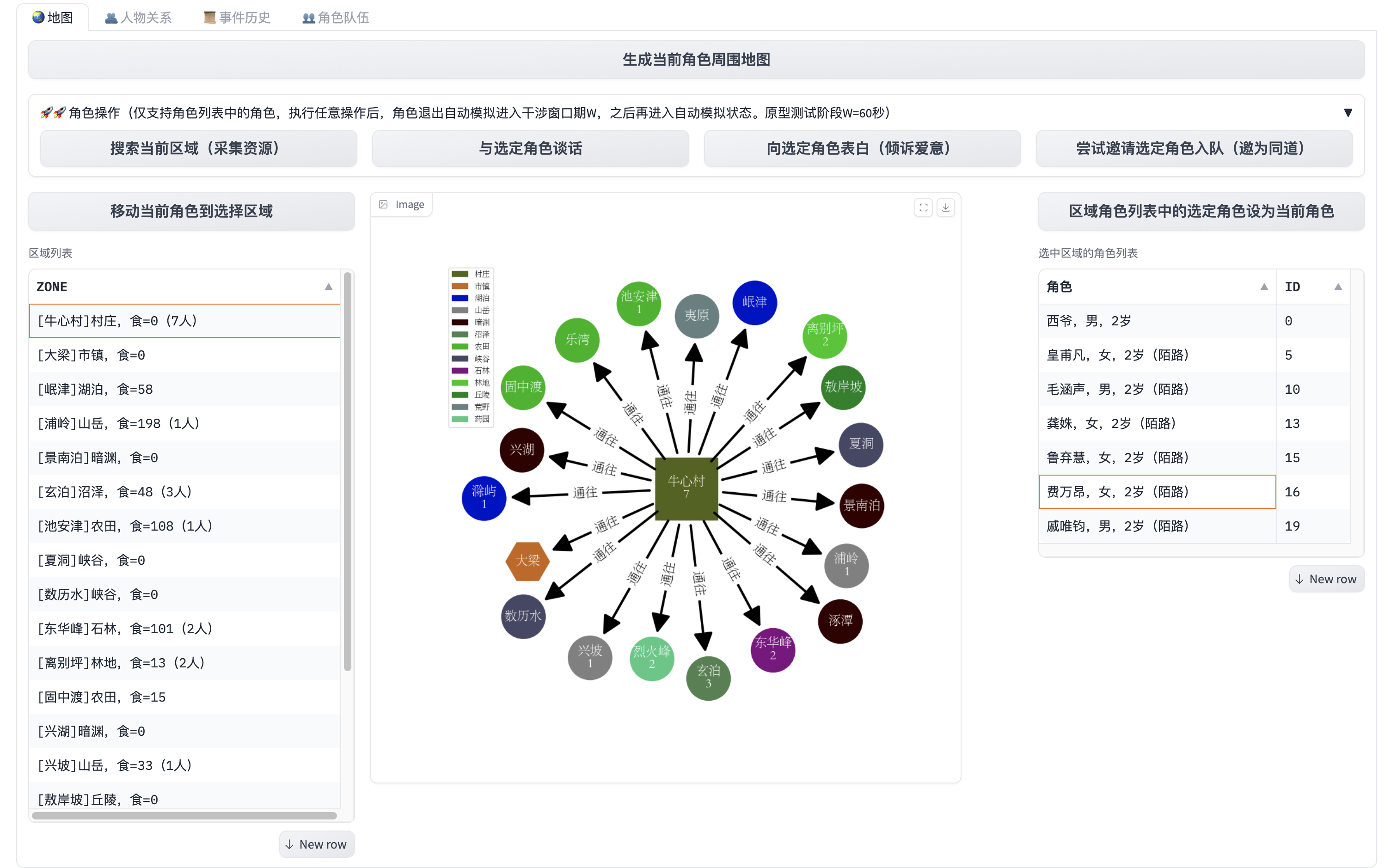
Task: Click the 涿潭 node on map
Action: coord(840,621)
